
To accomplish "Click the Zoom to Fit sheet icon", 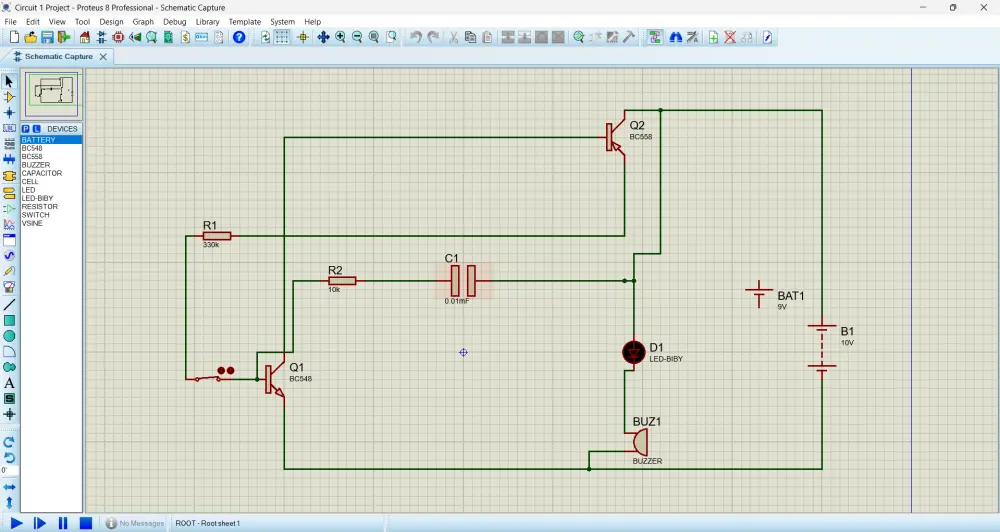I will (374, 38).
